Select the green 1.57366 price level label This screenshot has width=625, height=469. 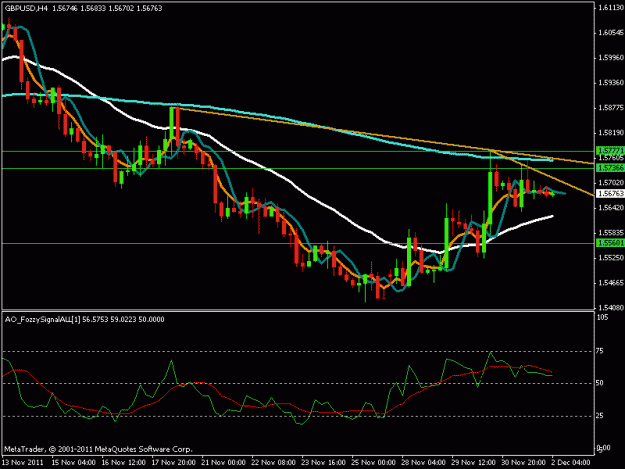click(610, 168)
